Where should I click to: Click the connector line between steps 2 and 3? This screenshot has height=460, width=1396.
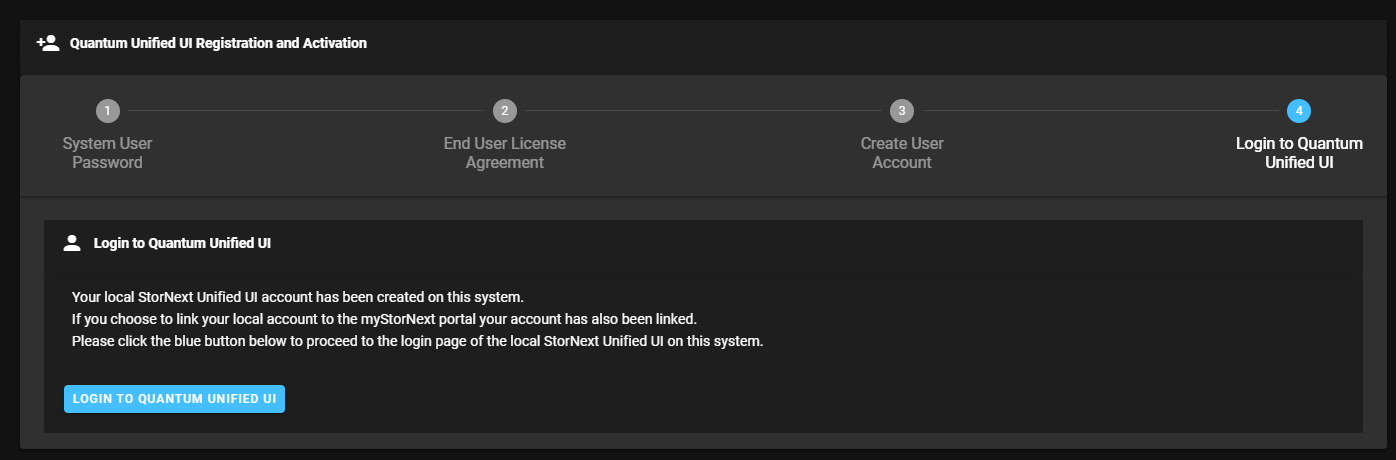703,110
